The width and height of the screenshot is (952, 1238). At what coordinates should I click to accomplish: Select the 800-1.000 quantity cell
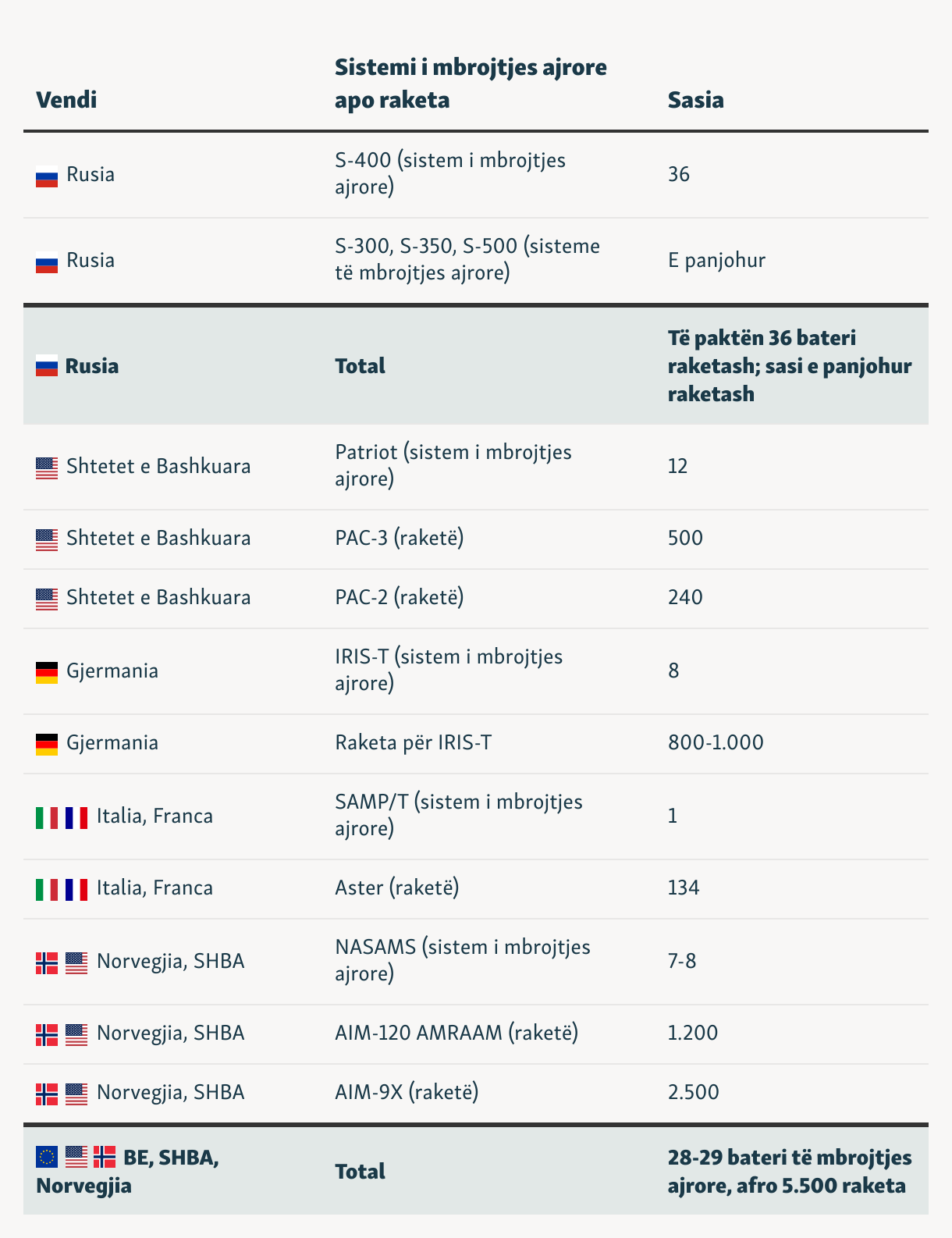pos(716,742)
